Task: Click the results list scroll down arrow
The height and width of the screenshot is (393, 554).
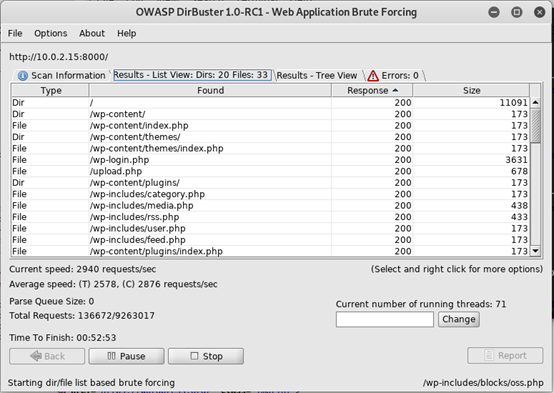Action: tap(536, 251)
